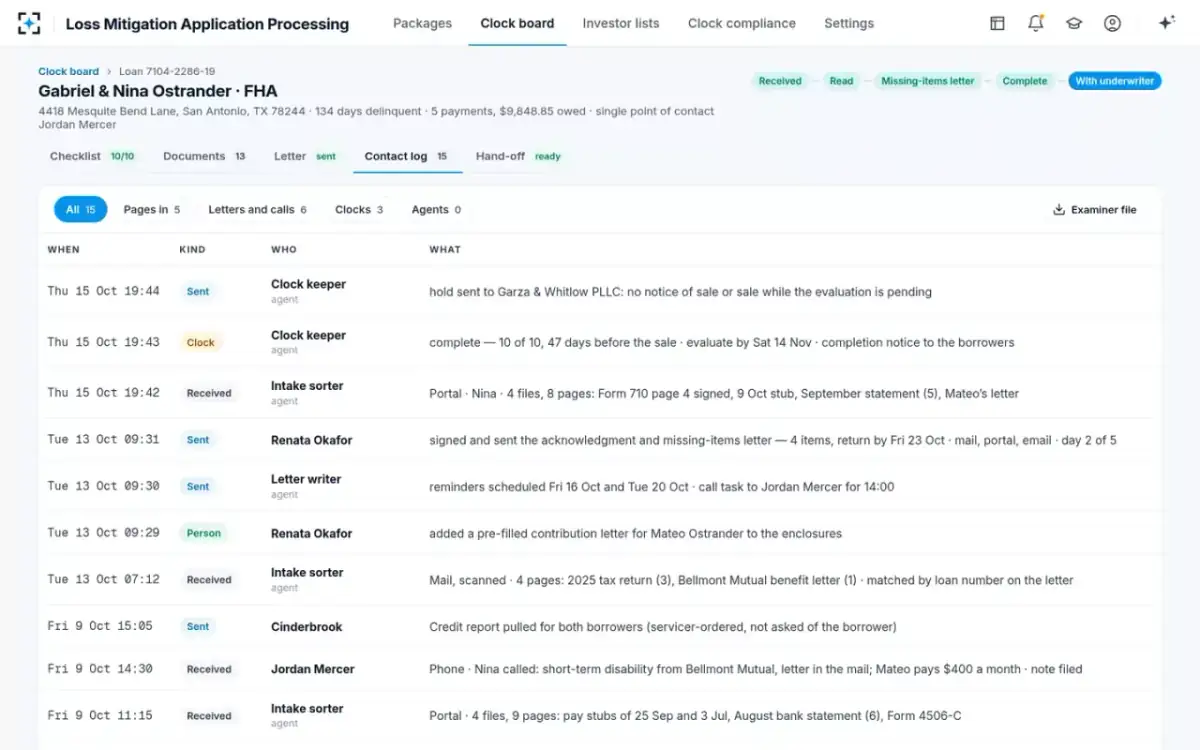Open the complete 10 of 10 entry

[x=722, y=342]
